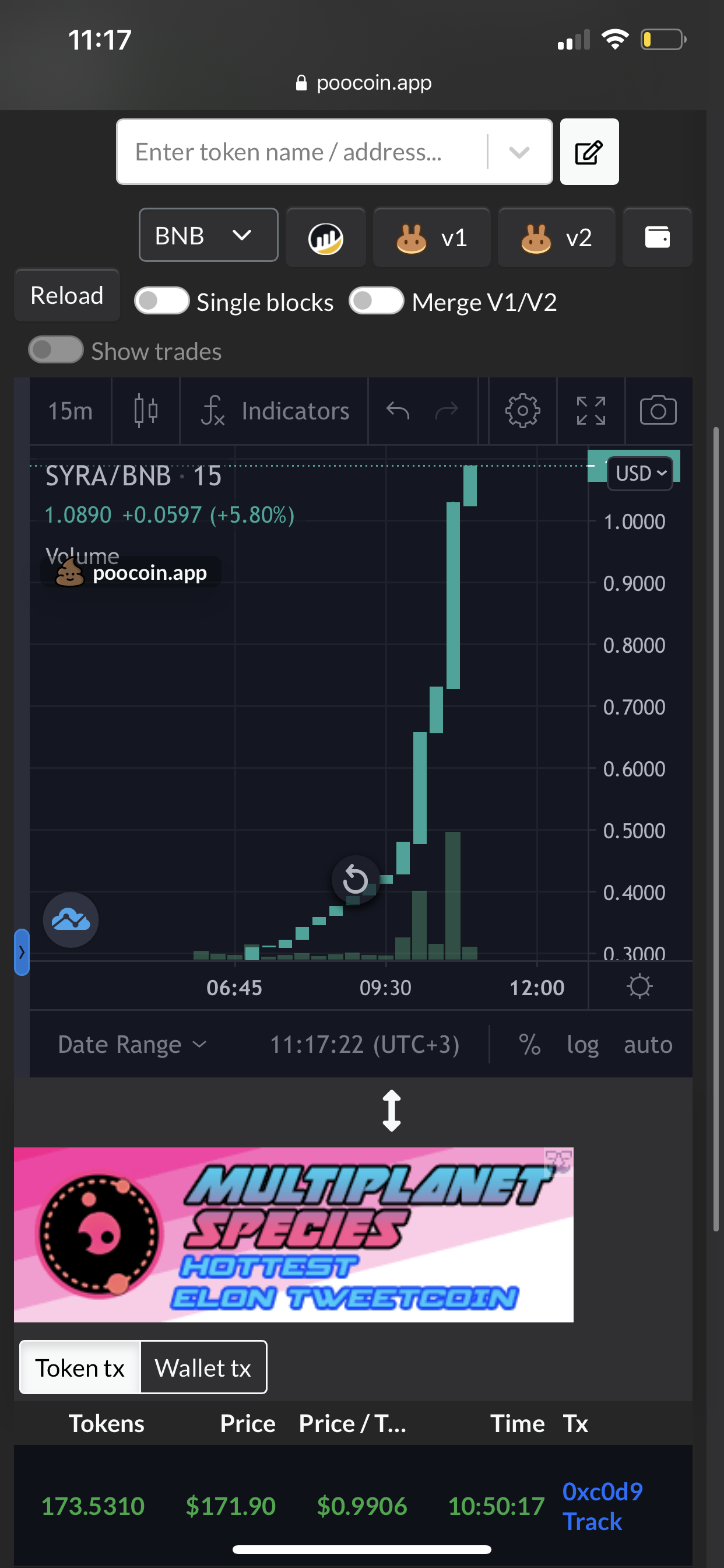Image resolution: width=724 pixels, height=1568 pixels.
Task: Click the 06:45 time axis label
Action: coord(234,988)
